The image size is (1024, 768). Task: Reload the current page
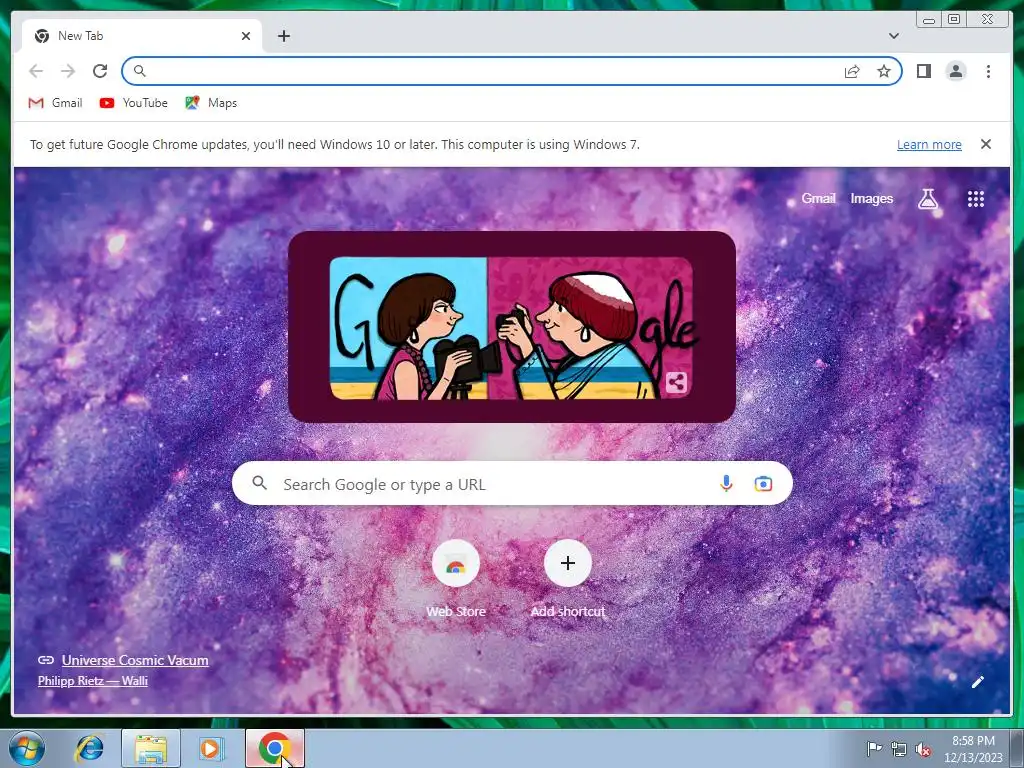[100, 71]
